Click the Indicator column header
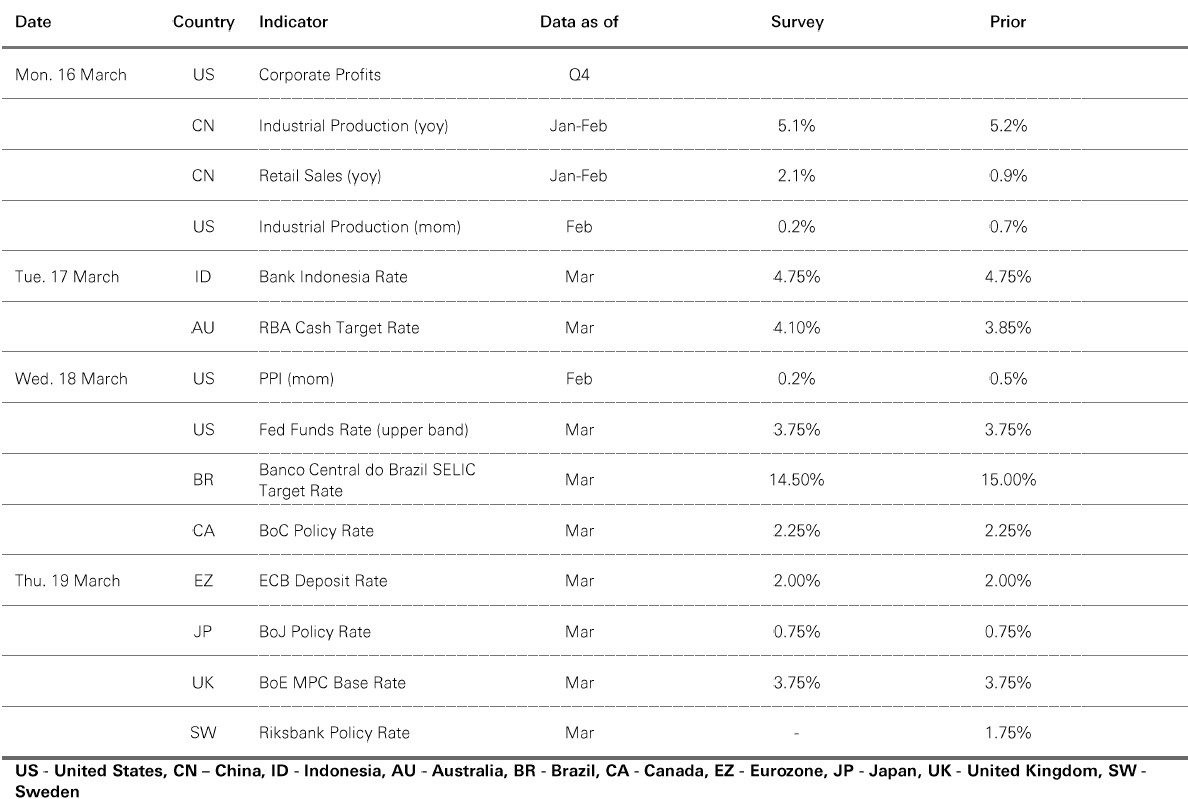This screenshot has height=799, width=1188. point(293,22)
